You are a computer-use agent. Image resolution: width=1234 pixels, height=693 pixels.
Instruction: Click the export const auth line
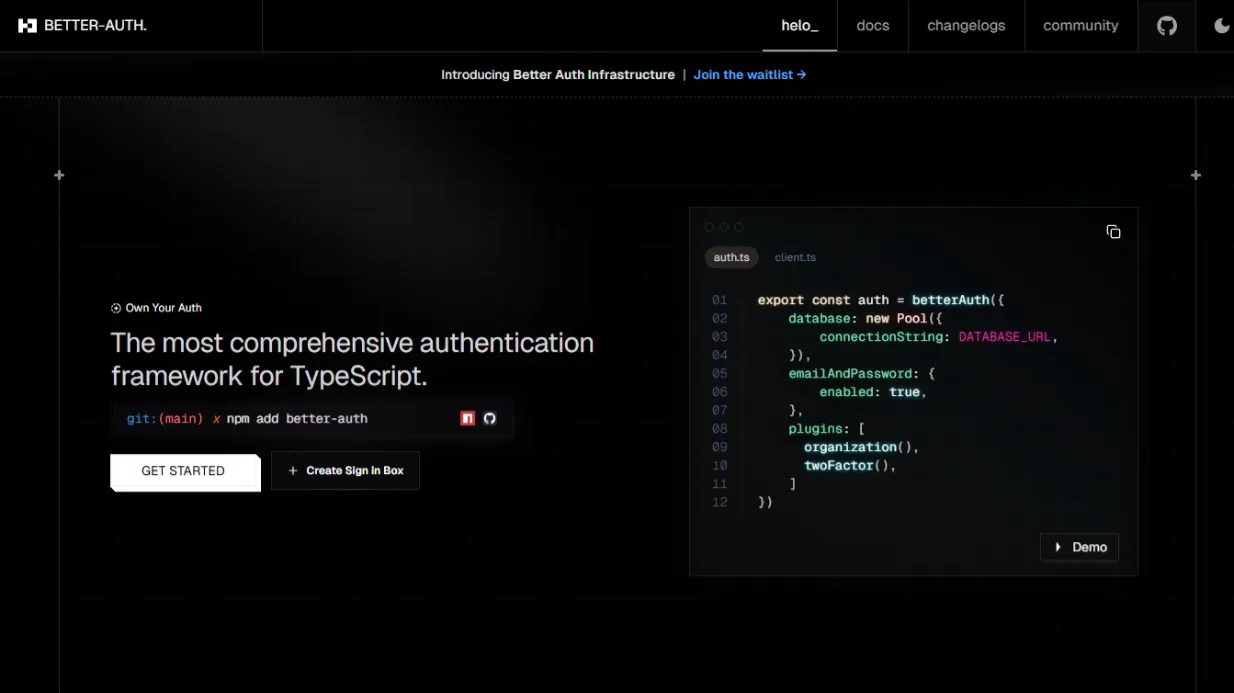tap(881, 300)
